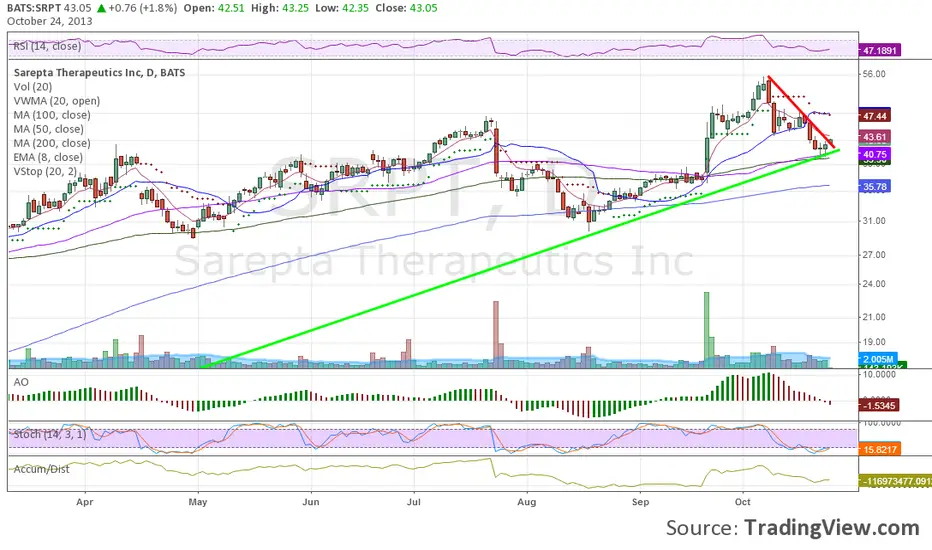Select the red descending trend line
This screenshot has height=550, width=932.
(x=801, y=112)
